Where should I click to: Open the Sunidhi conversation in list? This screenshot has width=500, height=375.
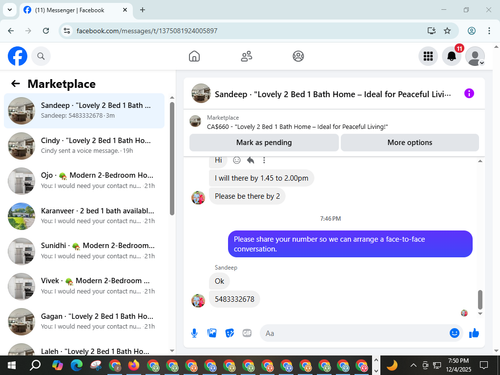coord(84,251)
